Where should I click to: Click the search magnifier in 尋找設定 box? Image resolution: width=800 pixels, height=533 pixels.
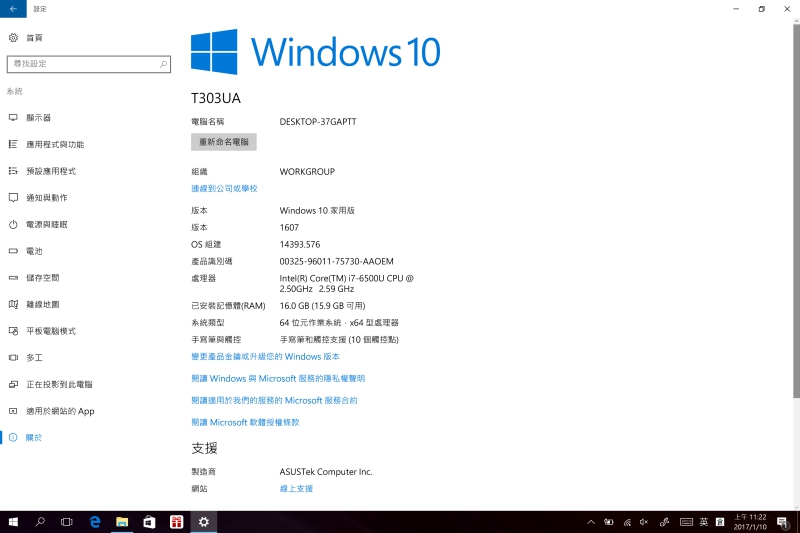tap(163, 64)
